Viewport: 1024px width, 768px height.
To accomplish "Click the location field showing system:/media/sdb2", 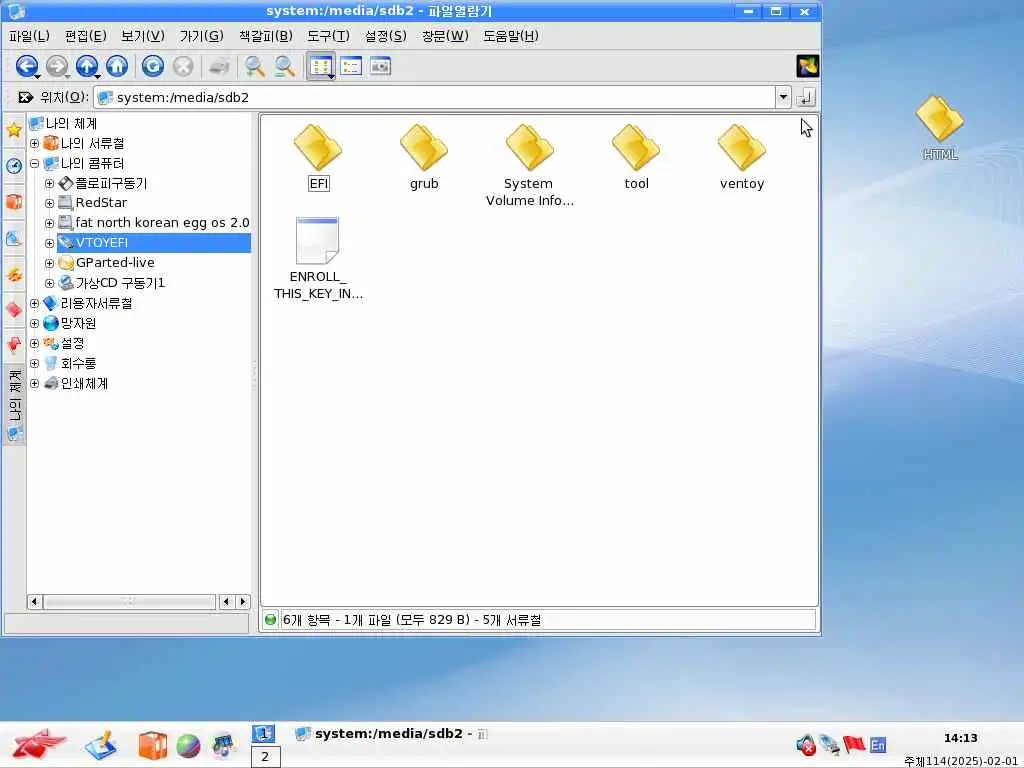I will coord(434,97).
